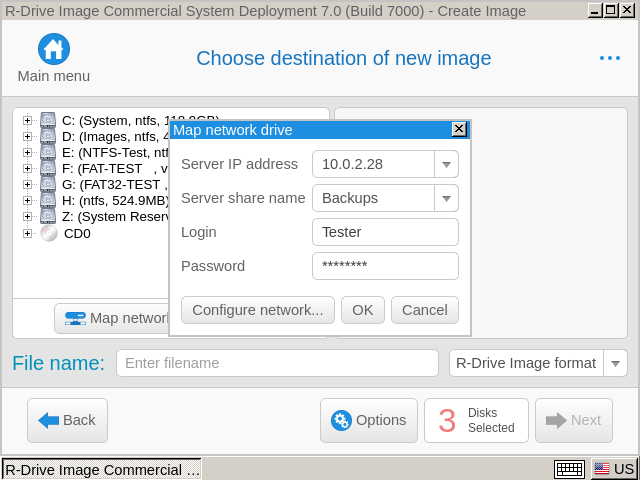
Task: Open the Server IP address dropdown arrow
Action: click(446, 164)
